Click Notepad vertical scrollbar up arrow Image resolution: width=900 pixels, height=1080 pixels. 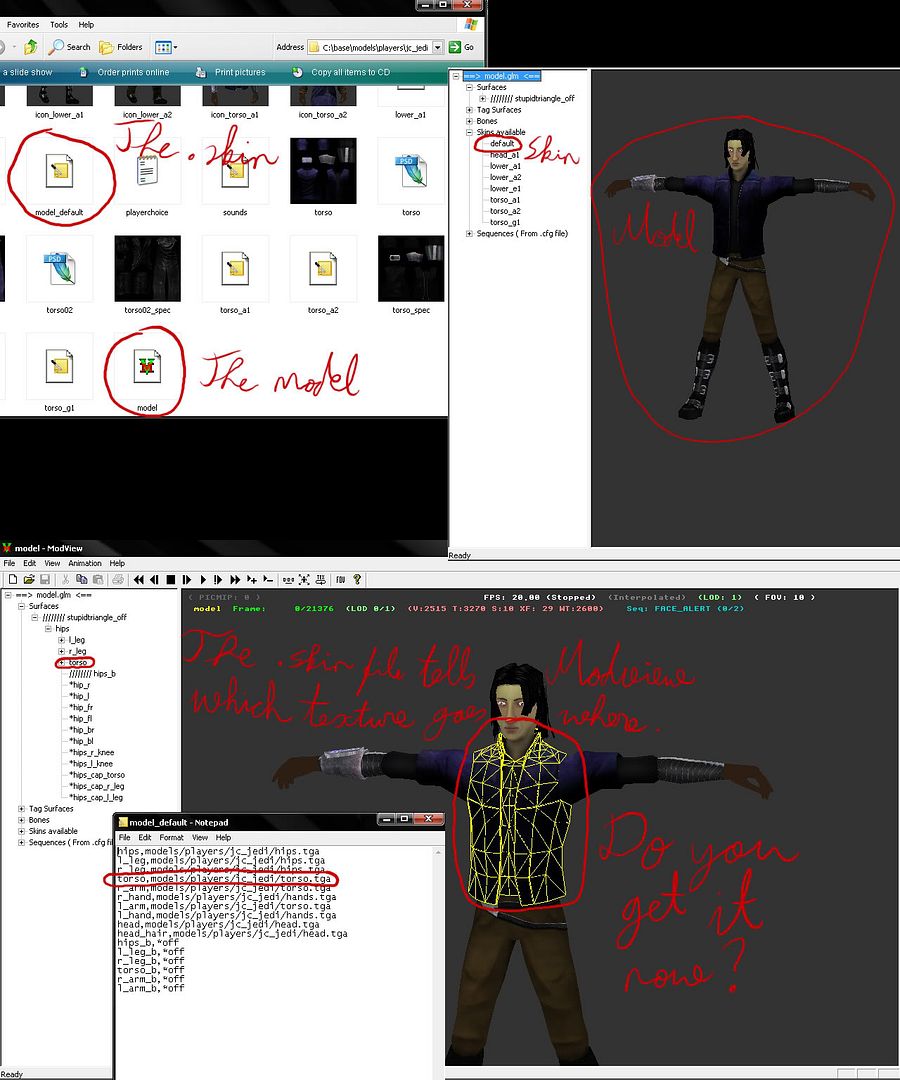(438, 852)
